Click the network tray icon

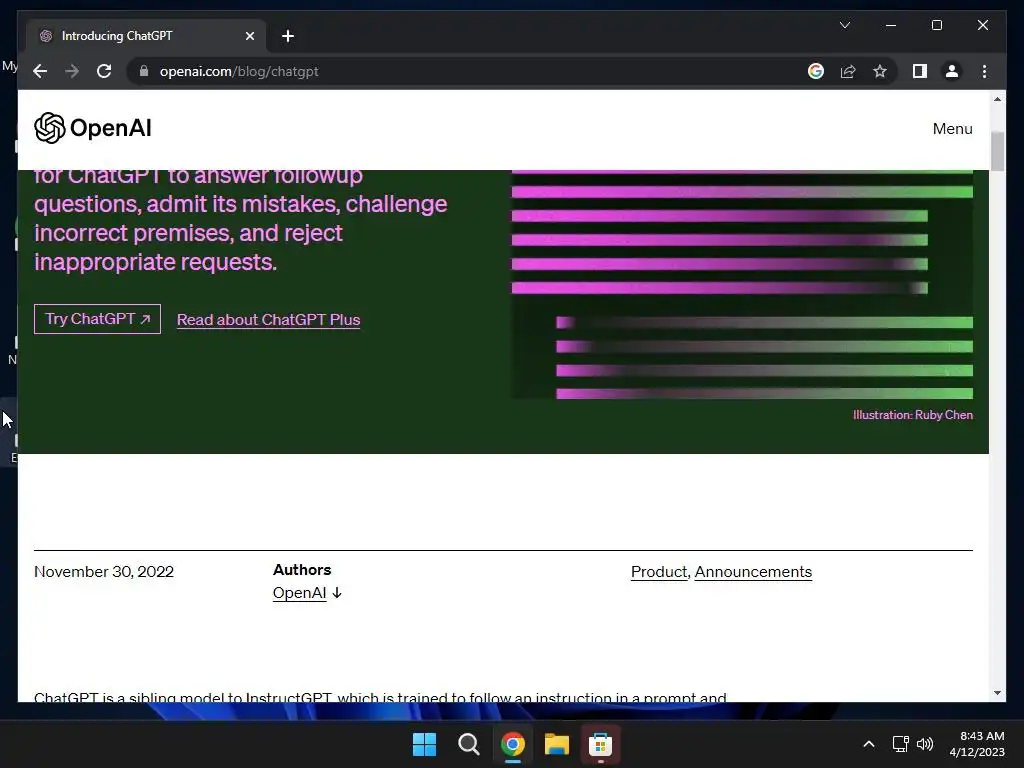click(x=901, y=744)
